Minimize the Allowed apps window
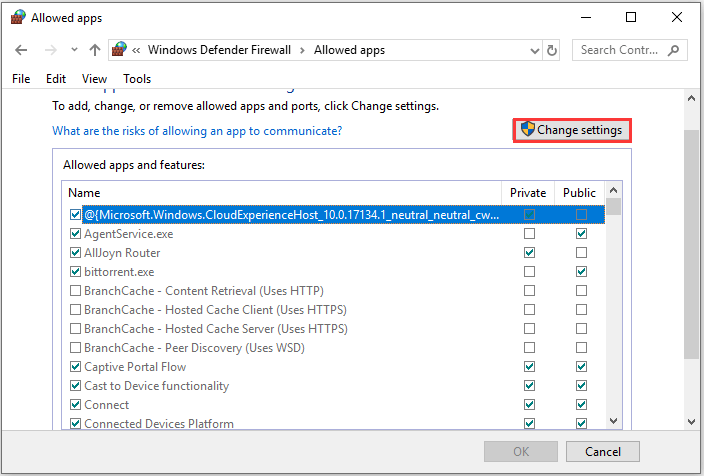Viewport: 704px width, 476px height. (585, 18)
